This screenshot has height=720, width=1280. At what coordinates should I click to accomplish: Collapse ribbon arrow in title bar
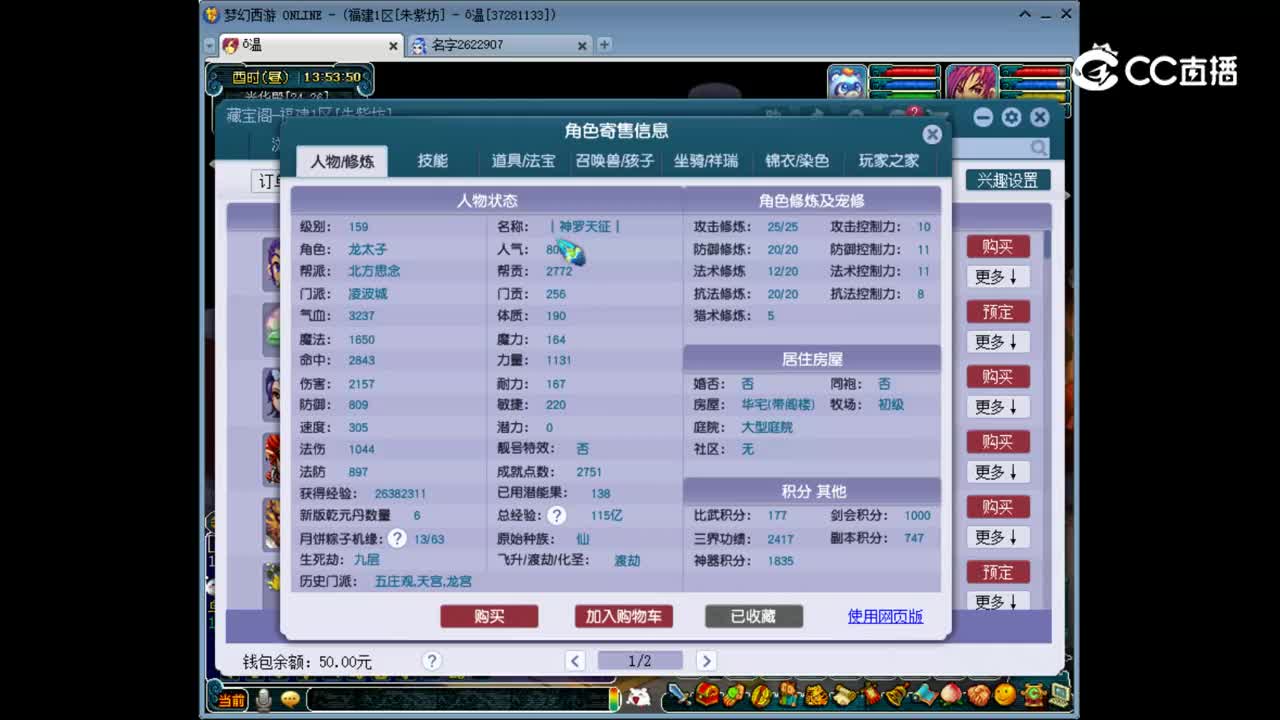(1025, 14)
